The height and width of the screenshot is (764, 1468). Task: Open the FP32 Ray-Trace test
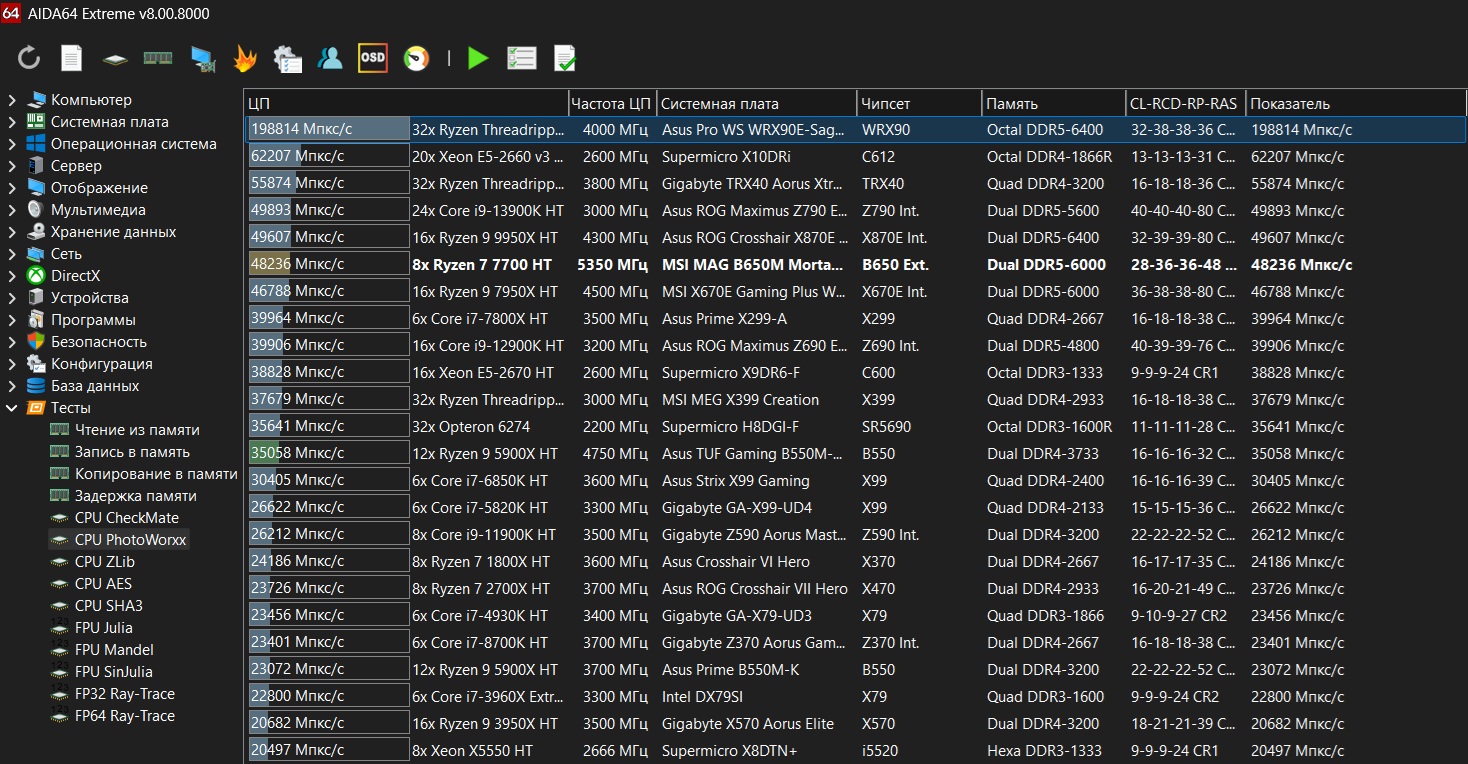[x=125, y=694]
